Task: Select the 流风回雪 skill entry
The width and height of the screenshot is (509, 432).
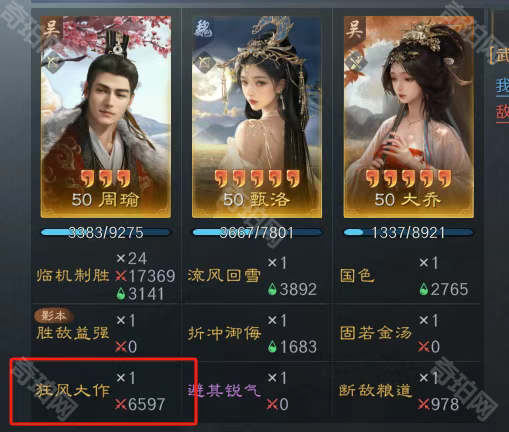Action: click(224, 276)
